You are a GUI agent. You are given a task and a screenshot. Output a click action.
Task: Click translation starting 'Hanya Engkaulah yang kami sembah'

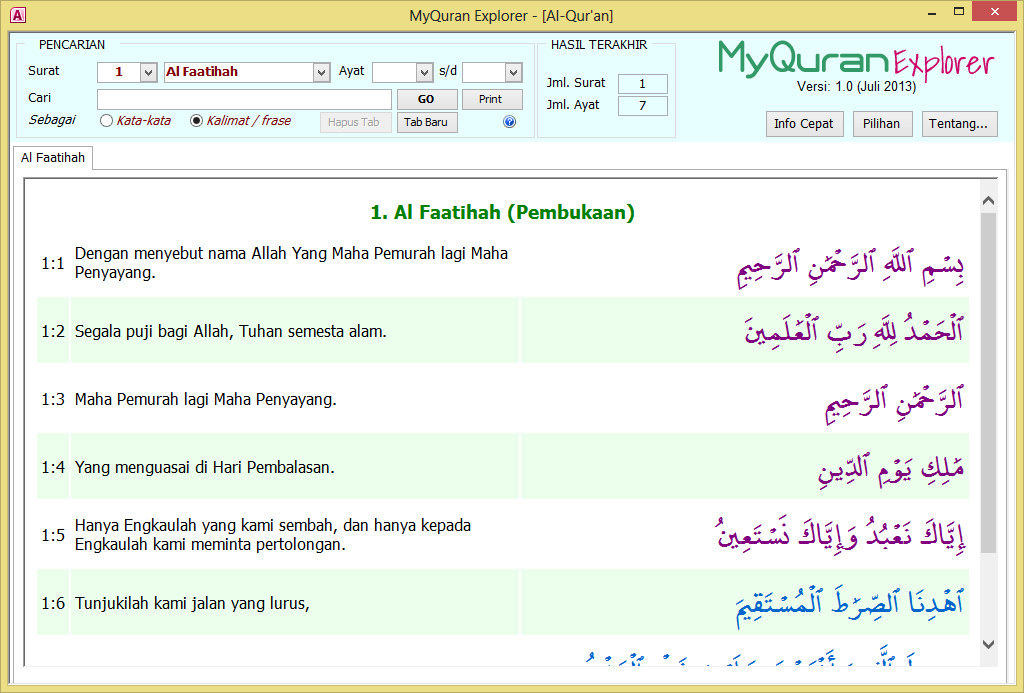[273, 535]
